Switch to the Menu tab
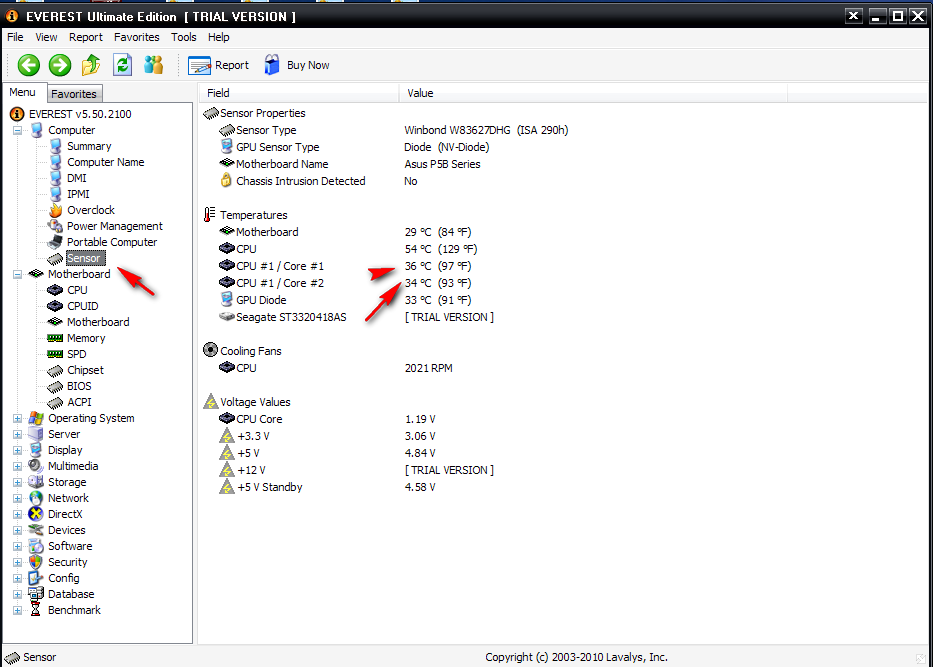This screenshot has width=933, height=667. tap(22, 92)
